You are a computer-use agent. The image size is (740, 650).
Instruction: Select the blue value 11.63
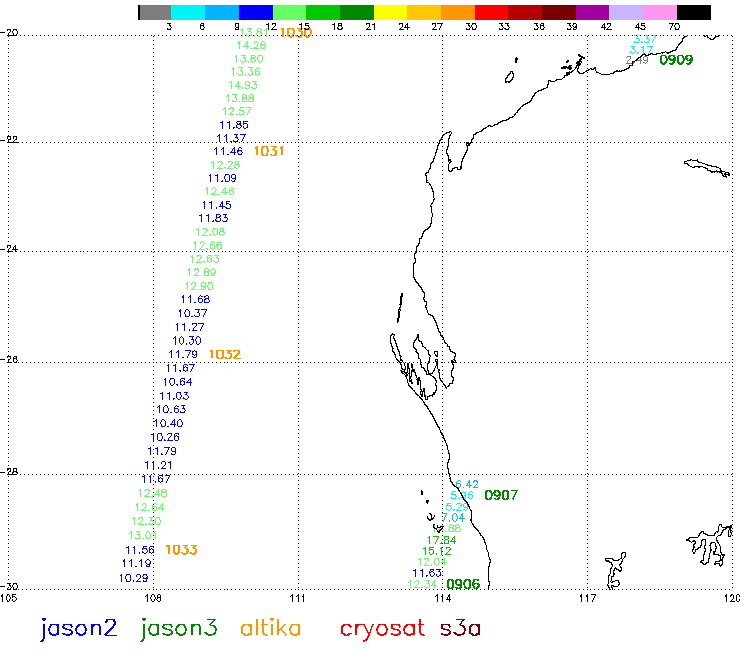(427, 574)
